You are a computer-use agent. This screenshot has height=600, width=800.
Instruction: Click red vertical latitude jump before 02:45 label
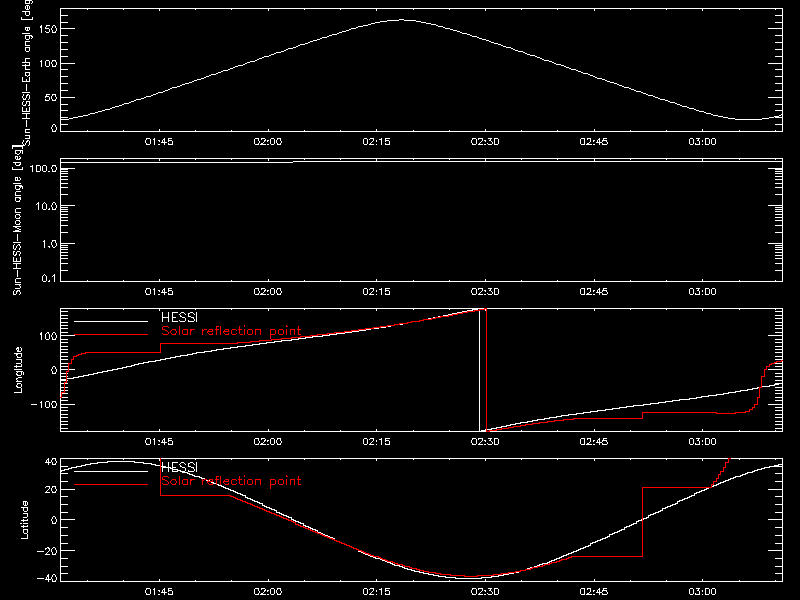tap(642, 522)
